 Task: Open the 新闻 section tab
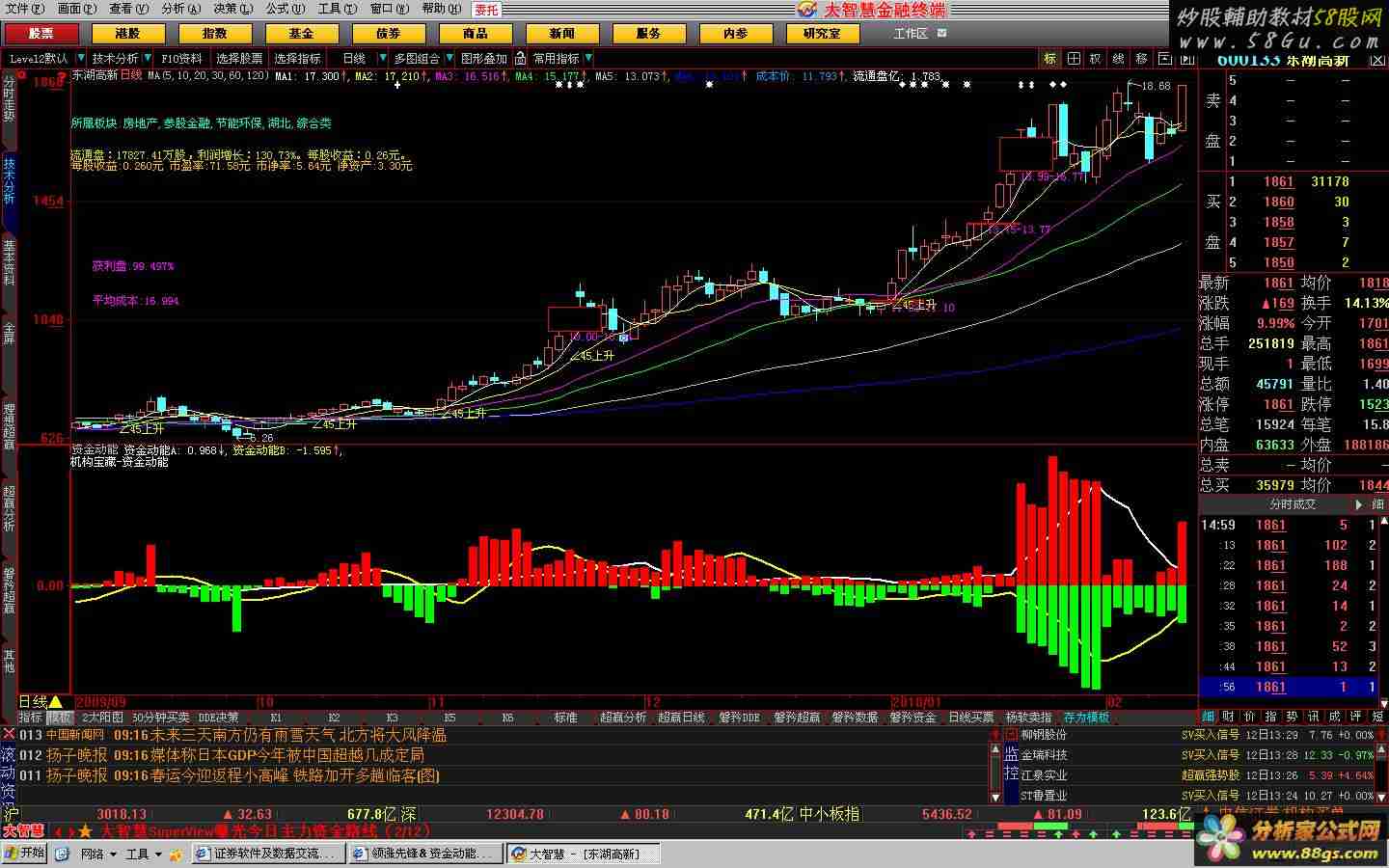coord(561,33)
